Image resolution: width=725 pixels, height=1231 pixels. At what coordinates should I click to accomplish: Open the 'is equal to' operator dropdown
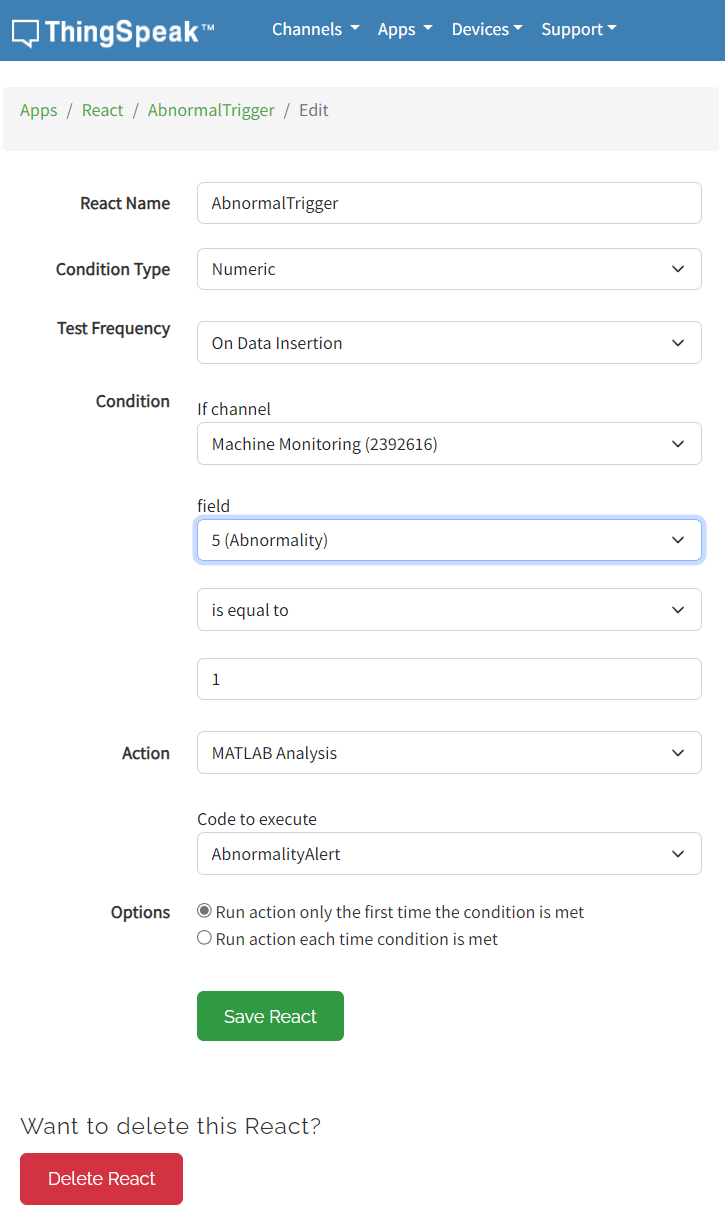coord(449,610)
